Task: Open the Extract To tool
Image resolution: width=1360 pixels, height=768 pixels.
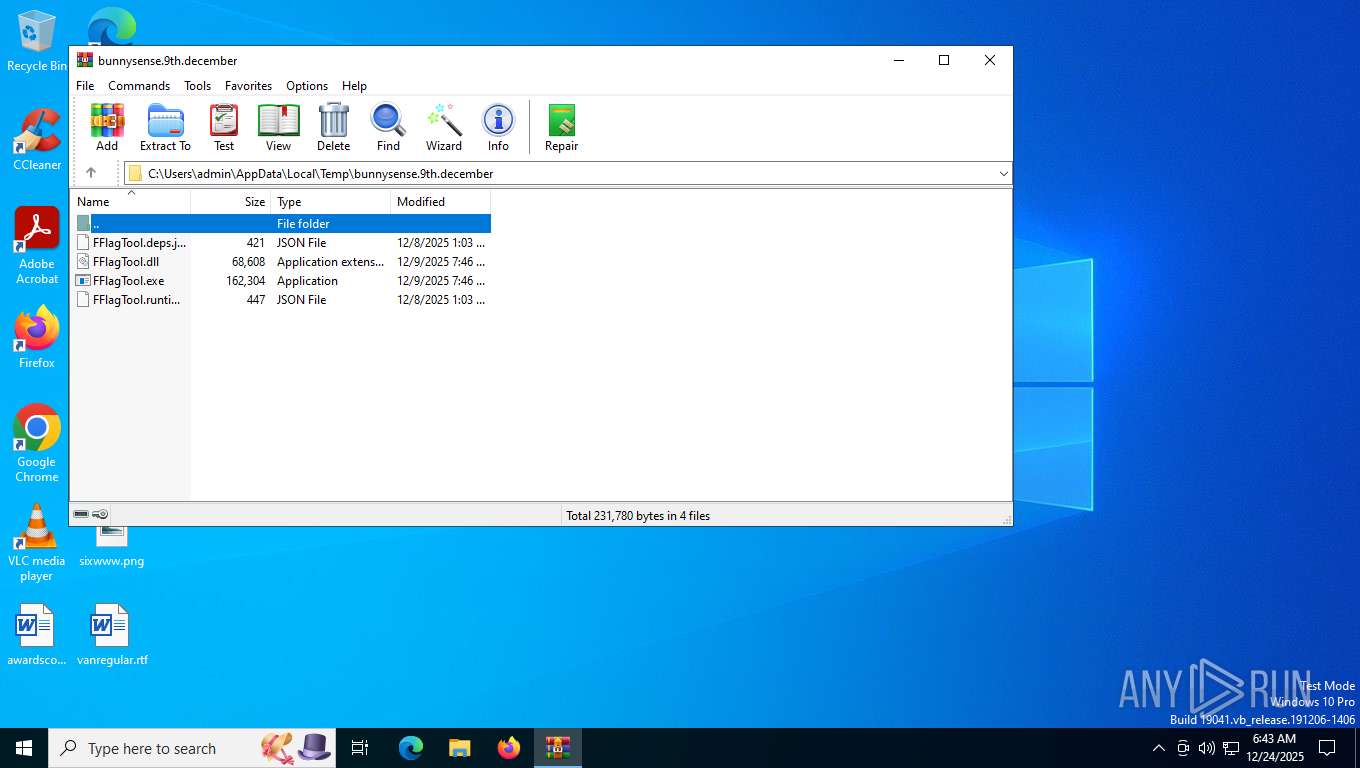Action: point(165,128)
